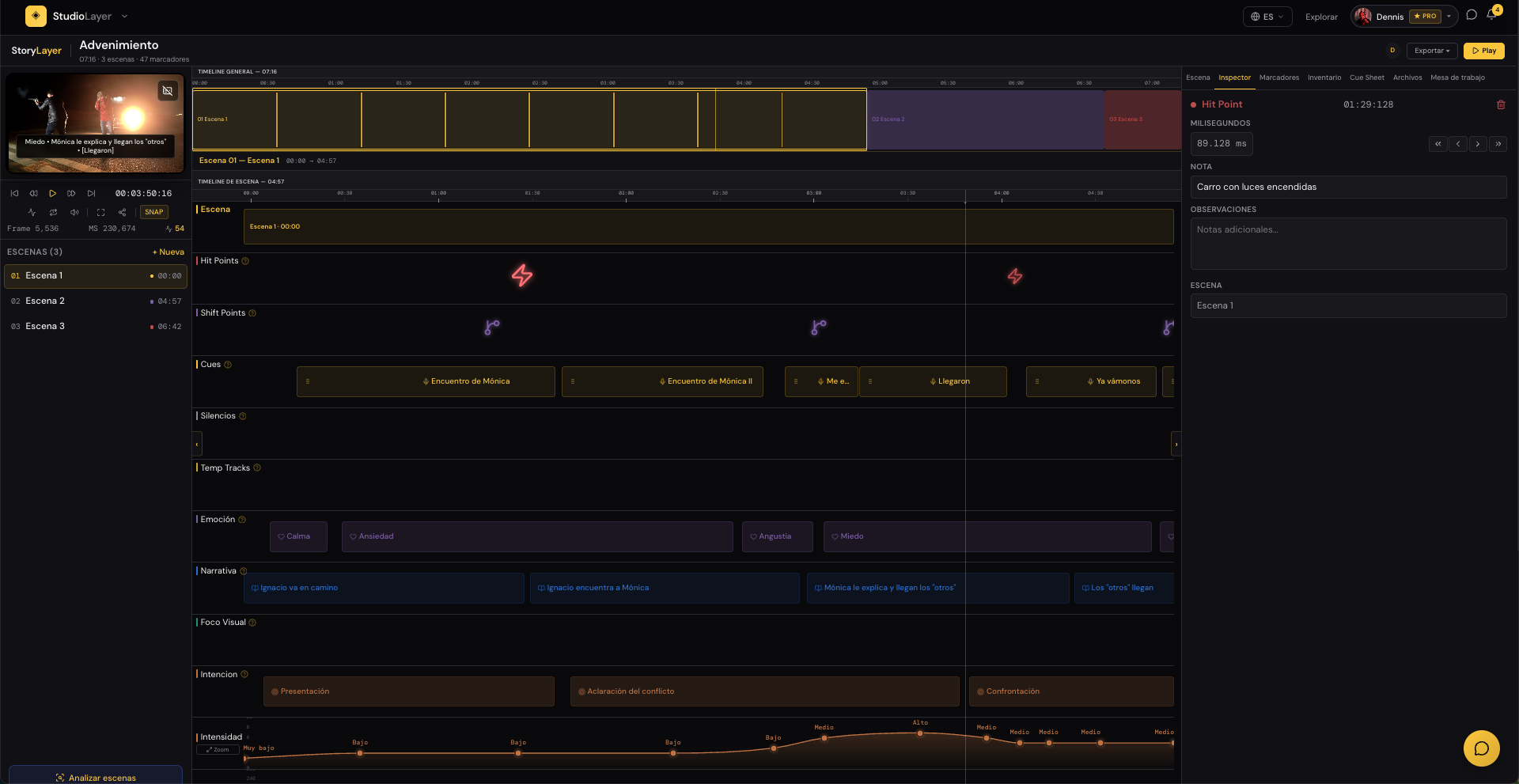The image size is (1519, 784).
Task: Open help for Shift Points track
Action: 252,313
